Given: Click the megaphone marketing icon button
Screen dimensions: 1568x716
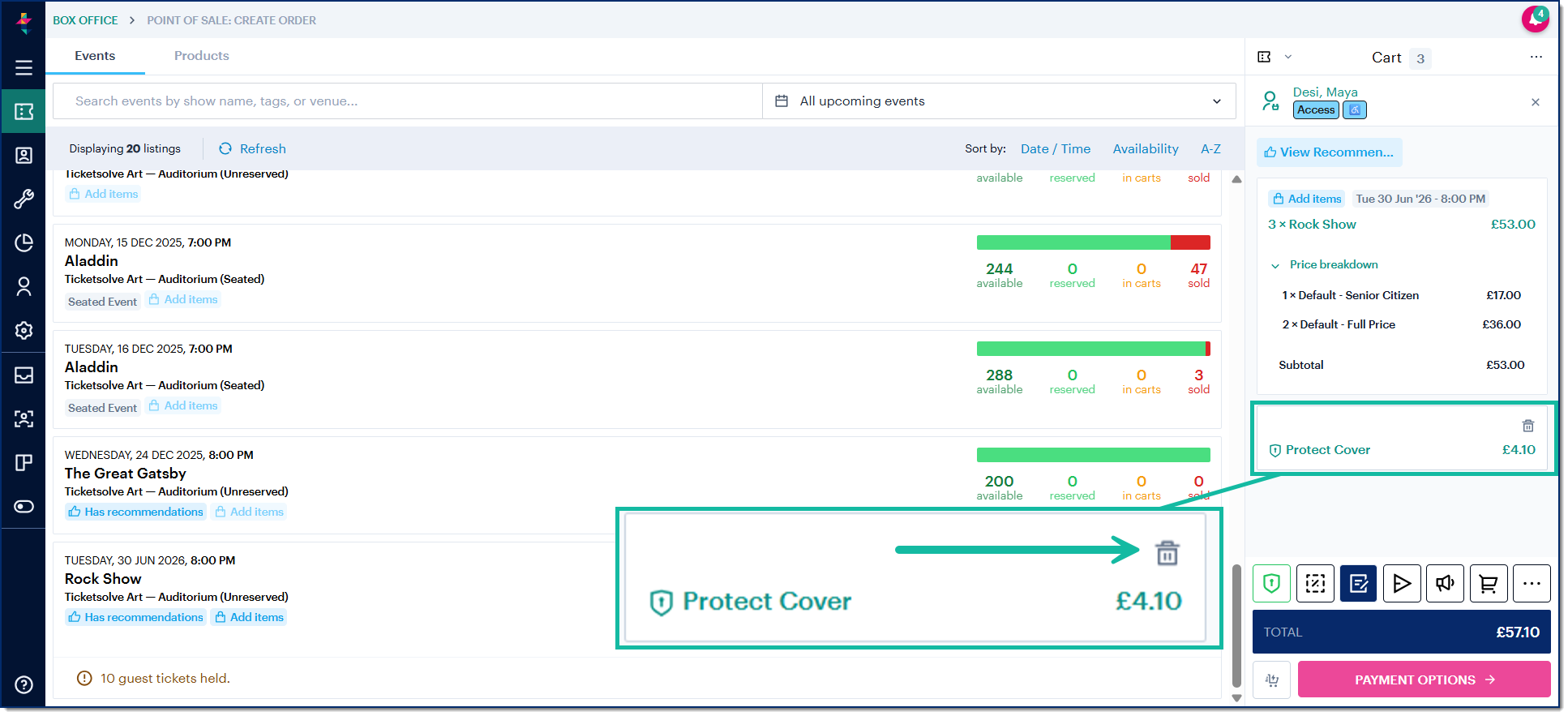Looking at the screenshot, I should 1445,583.
